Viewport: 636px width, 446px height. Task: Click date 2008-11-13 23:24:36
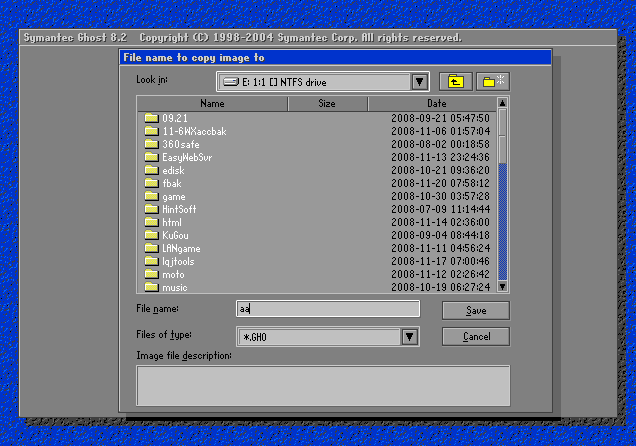coord(440,157)
